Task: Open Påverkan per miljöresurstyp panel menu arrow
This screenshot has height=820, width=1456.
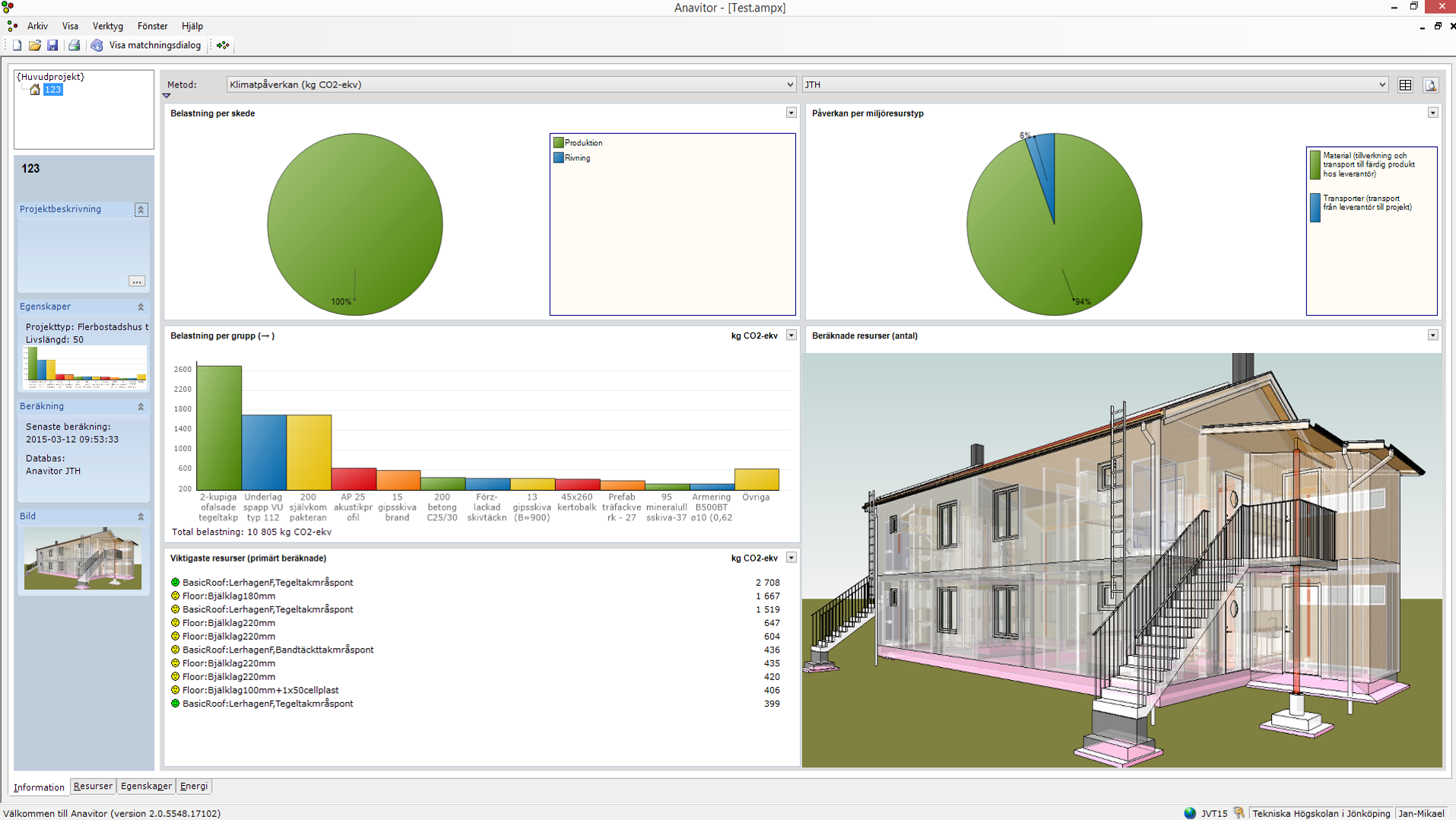Action: coord(1432,113)
